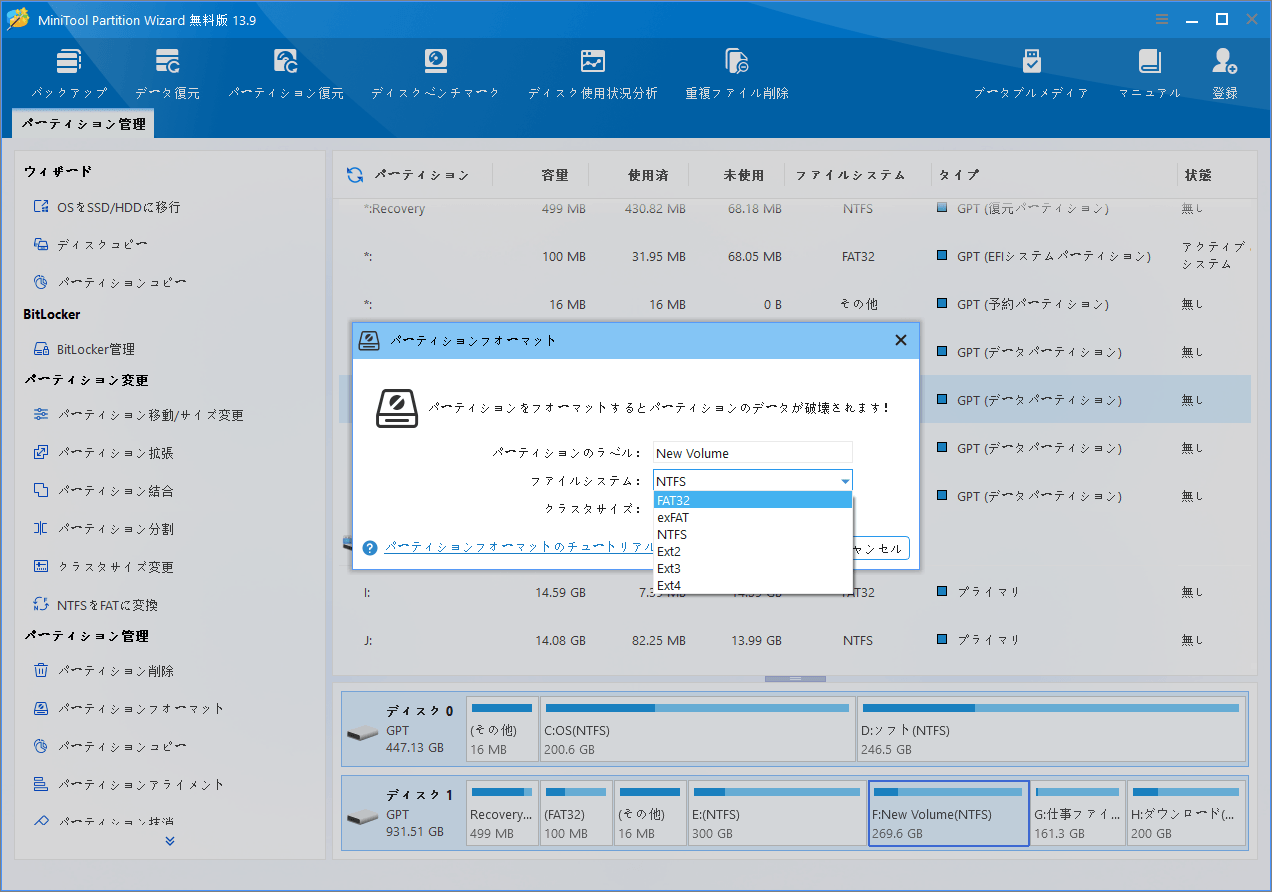Click the panel splitter handle above disk map
This screenshot has width=1272, height=892.
795,678
